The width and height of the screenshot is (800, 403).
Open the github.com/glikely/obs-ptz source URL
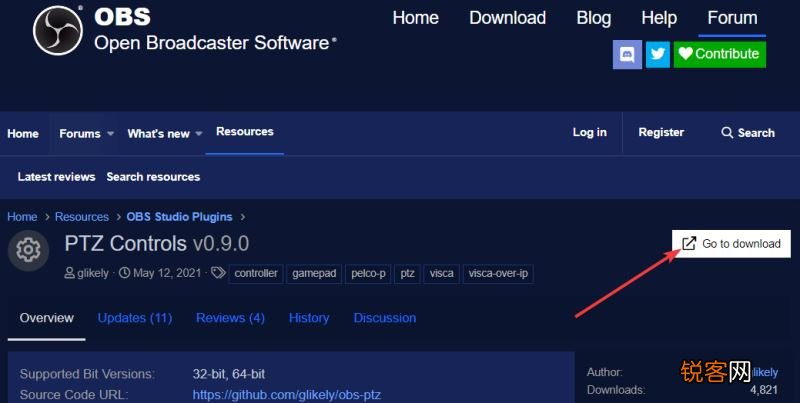287,395
